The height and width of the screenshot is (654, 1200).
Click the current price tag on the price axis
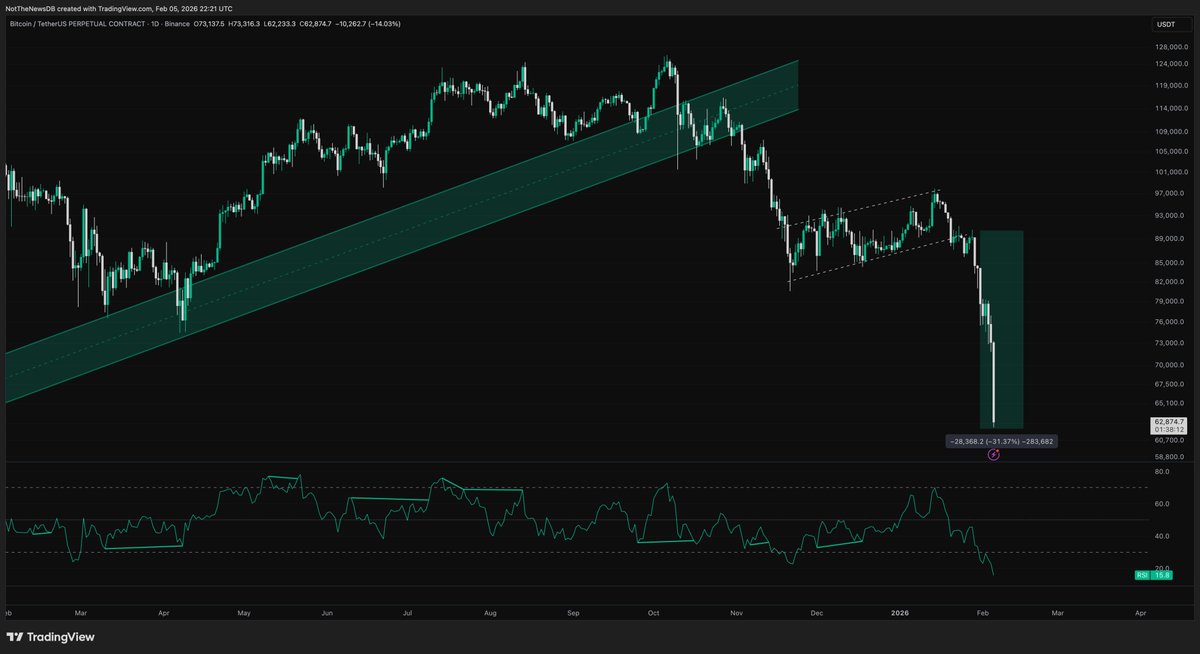coord(1168,426)
